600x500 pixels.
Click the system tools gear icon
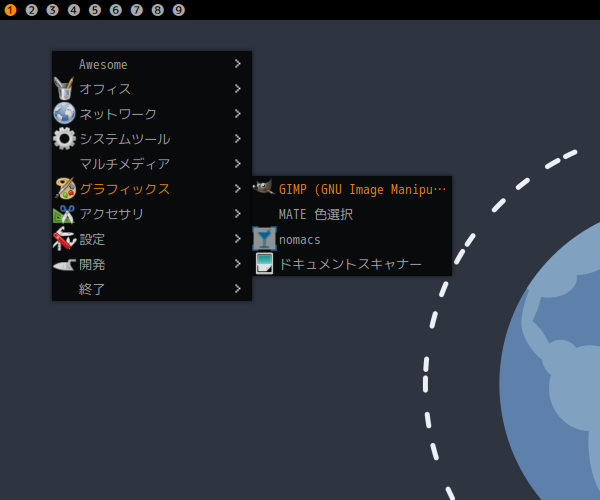click(x=64, y=138)
